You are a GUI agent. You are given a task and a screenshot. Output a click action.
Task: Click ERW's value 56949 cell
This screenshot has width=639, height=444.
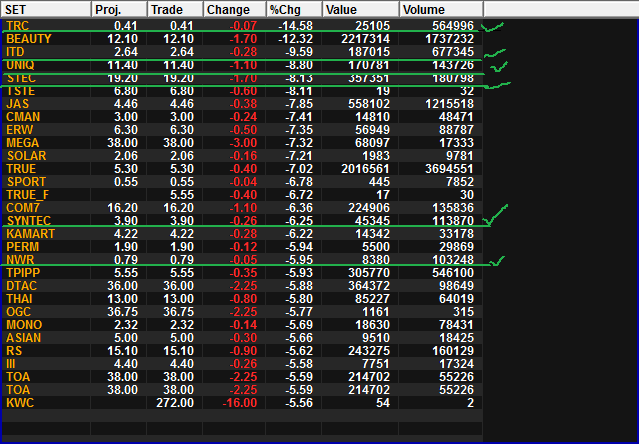tap(372, 130)
